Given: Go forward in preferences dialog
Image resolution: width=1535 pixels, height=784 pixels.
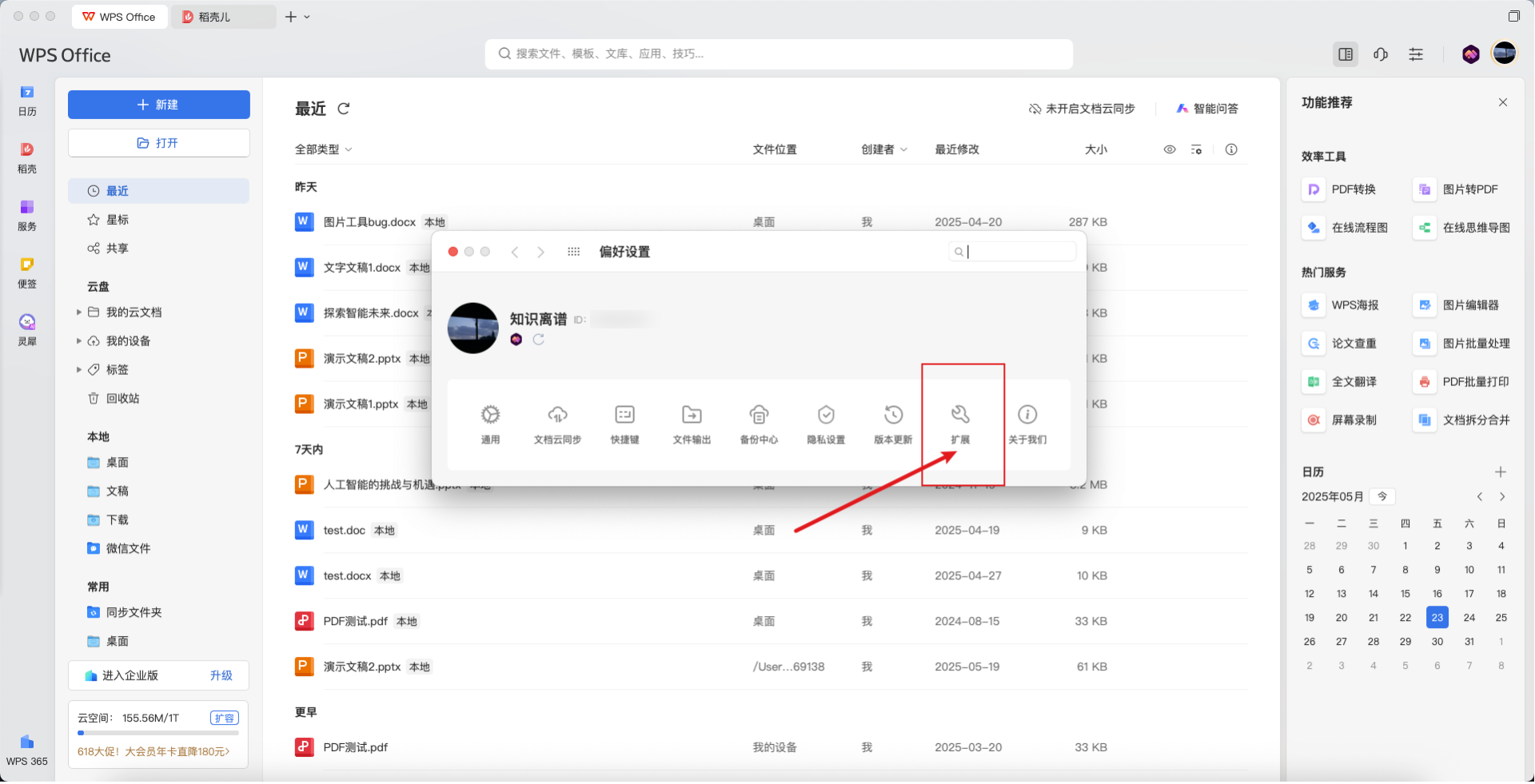Looking at the screenshot, I should (x=541, y=252).
